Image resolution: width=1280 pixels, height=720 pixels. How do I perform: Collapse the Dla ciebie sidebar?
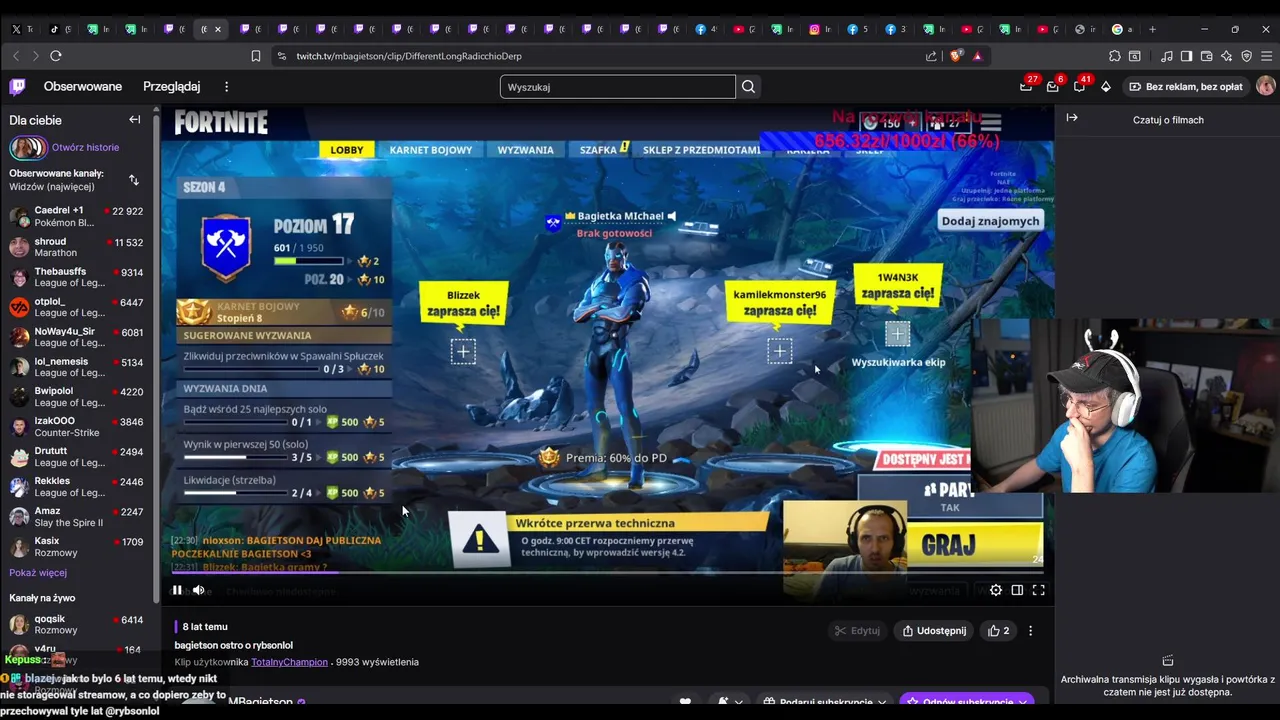coord(134,120)
